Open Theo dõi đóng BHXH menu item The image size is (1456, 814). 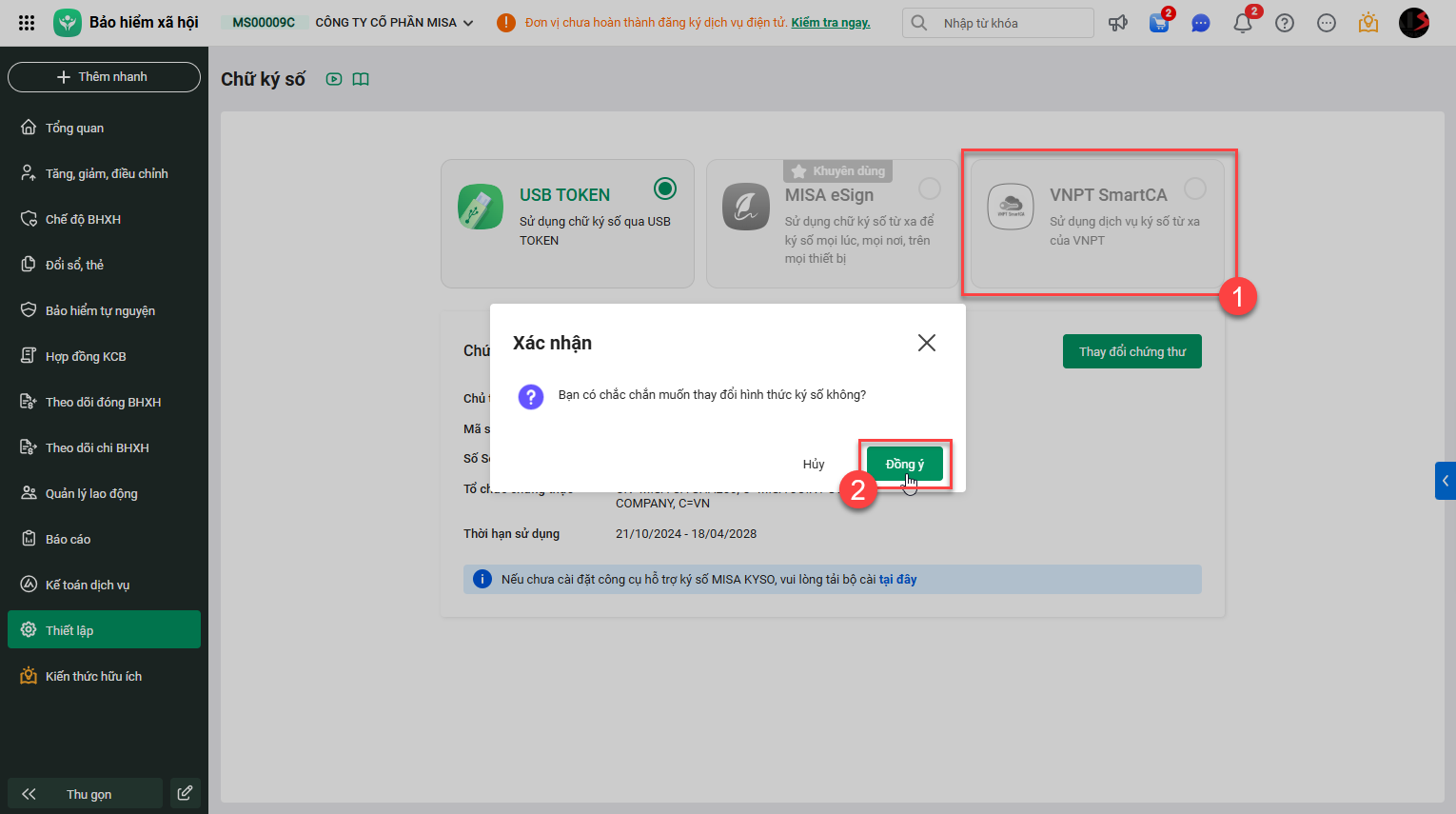click(105, 402)
